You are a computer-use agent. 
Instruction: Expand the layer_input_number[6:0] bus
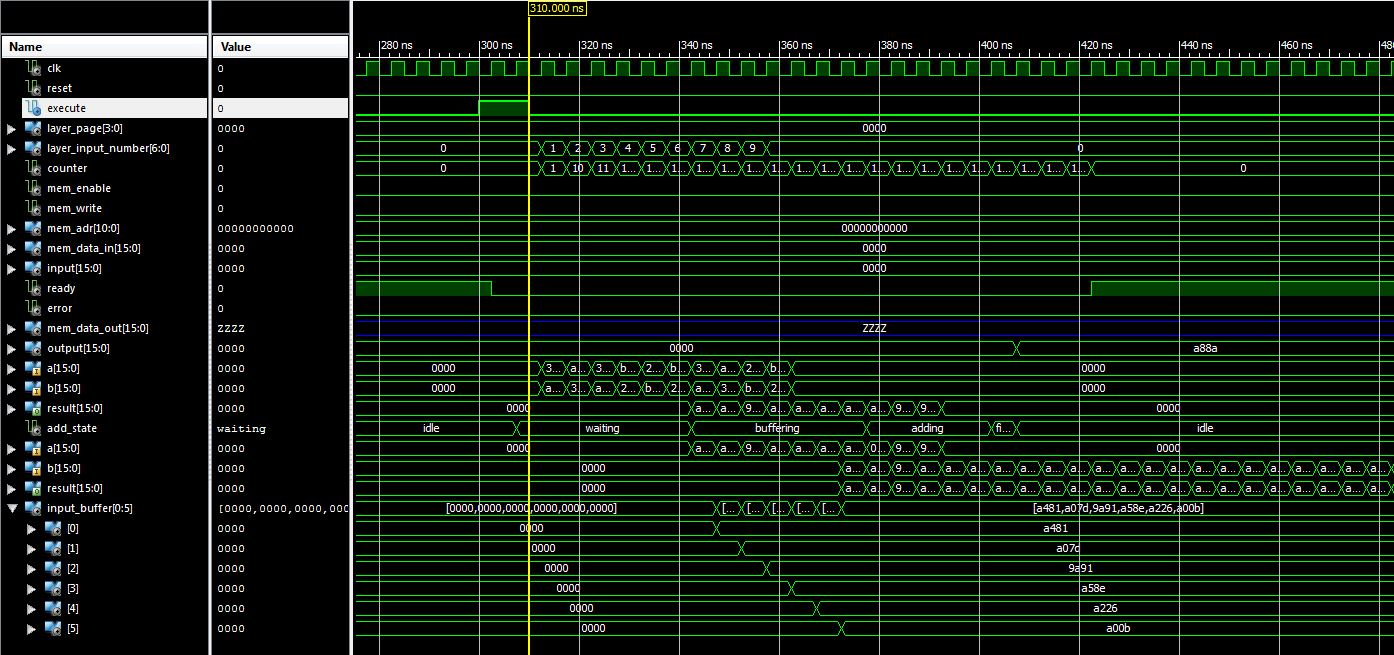12,148
